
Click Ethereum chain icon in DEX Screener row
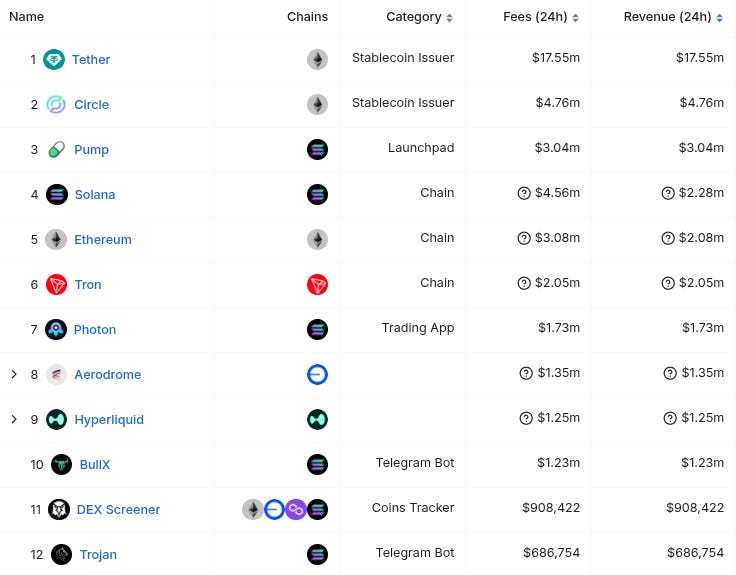[x=253, y=510]
